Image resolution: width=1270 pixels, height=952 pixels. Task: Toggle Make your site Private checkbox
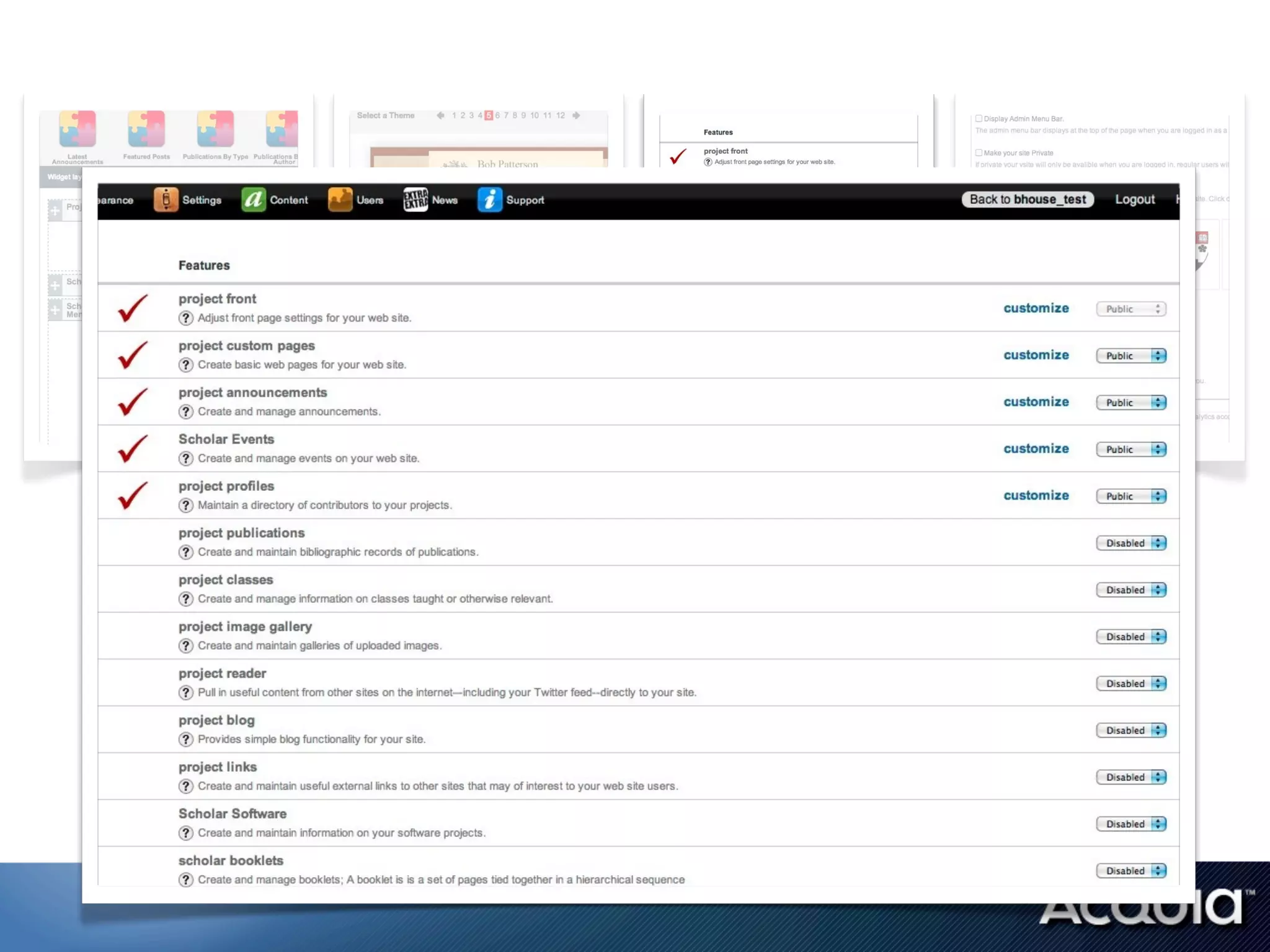click(979, 152)
